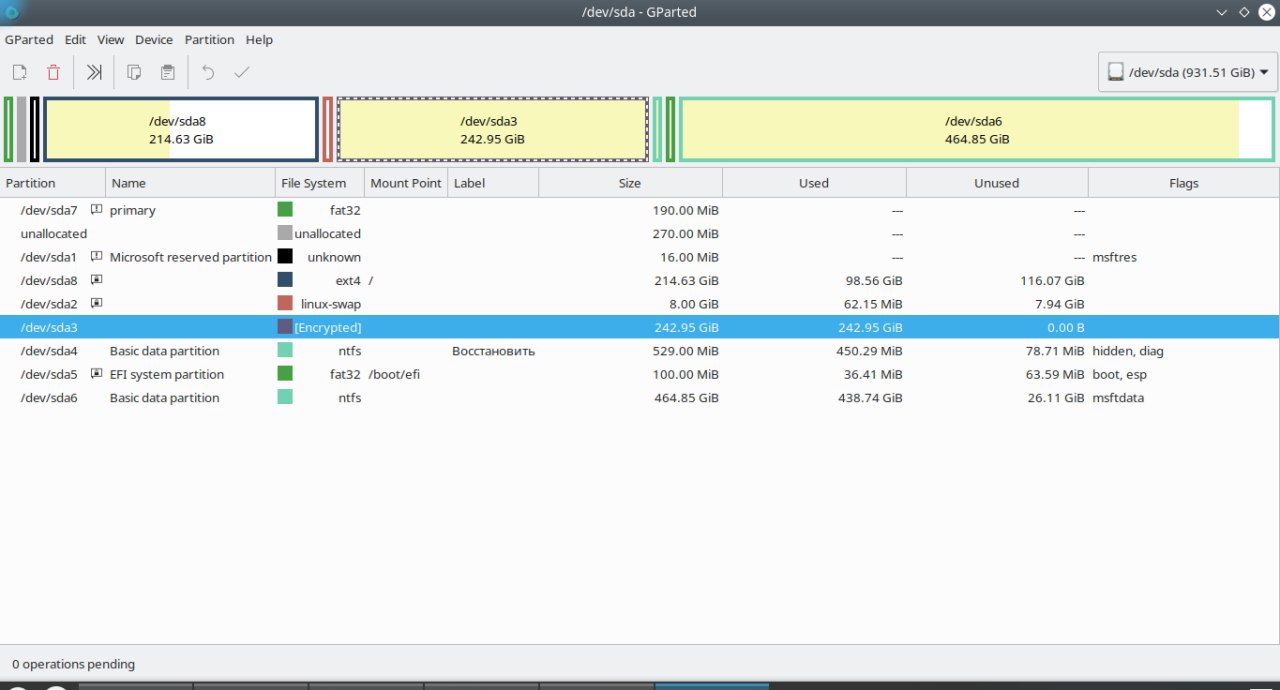Click the gray unallocated file system swatch
Image resolution: width=1280 pixels, height=690 pixels.
point(285,233)
